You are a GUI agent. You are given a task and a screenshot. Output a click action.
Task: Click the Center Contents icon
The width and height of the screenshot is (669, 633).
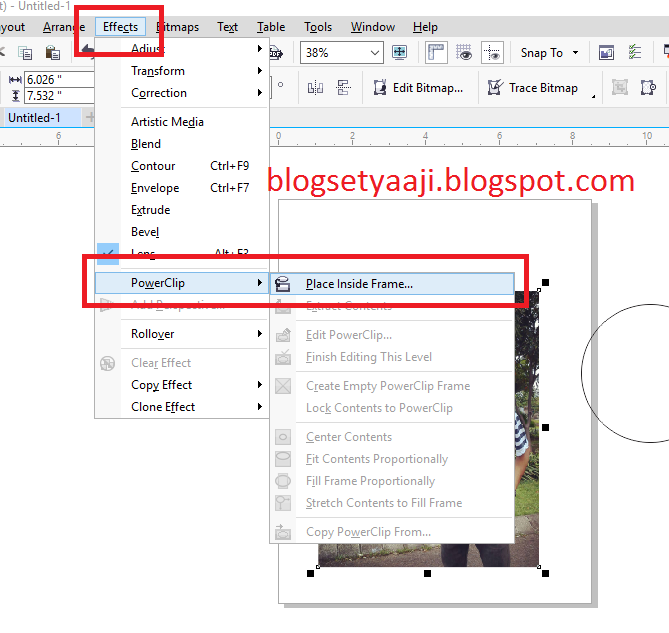pos(283,437)
